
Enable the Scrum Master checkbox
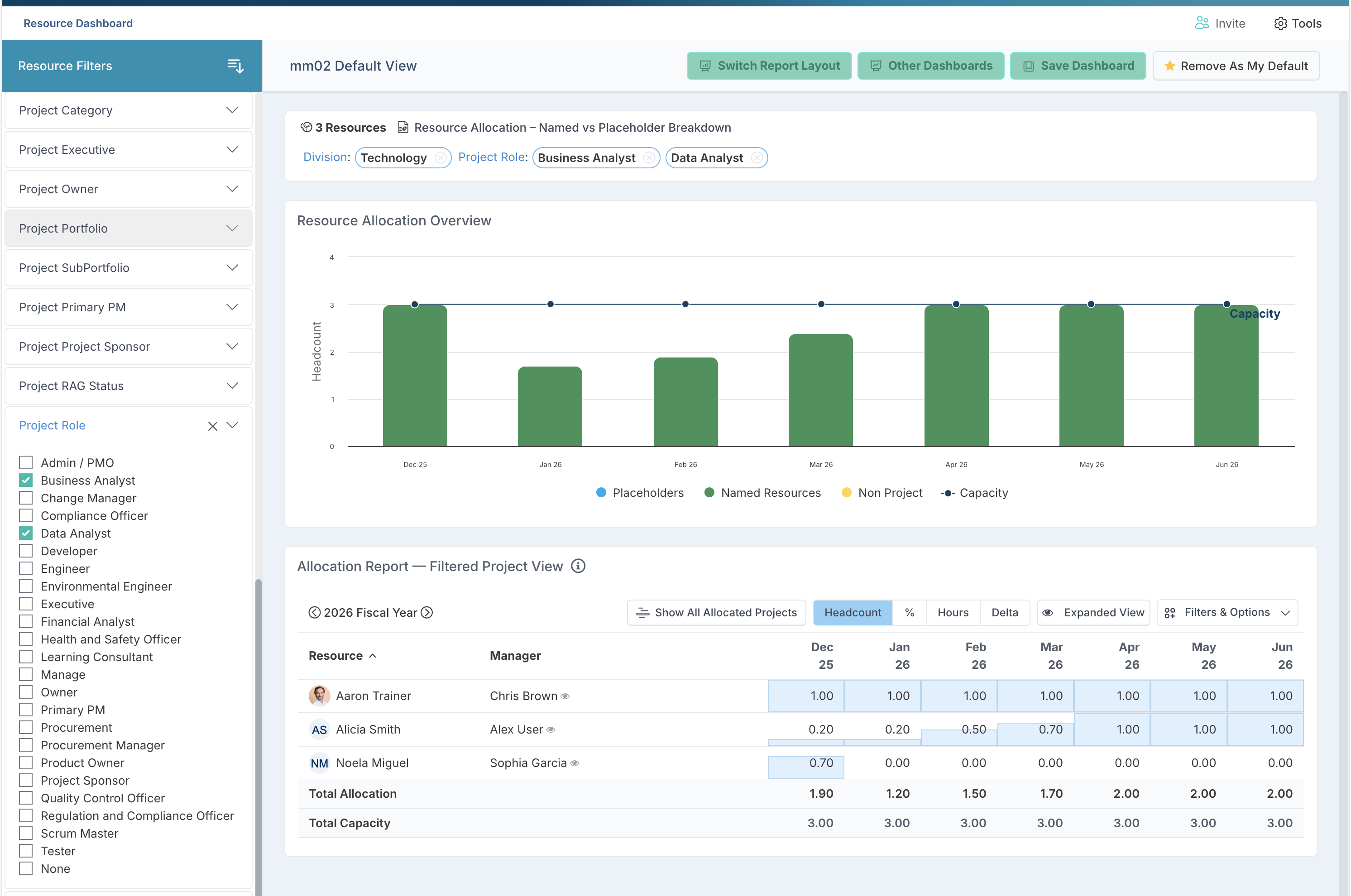26,833
